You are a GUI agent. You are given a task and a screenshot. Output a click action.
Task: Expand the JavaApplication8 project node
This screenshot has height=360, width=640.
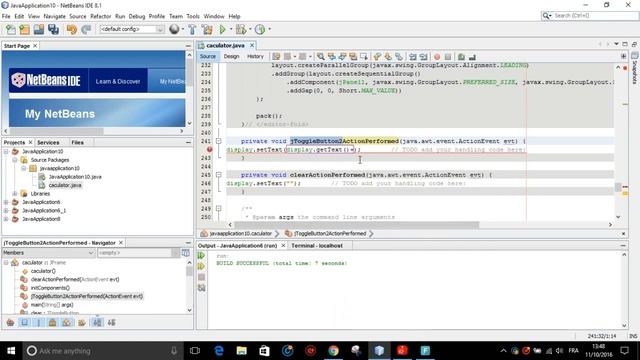[x=6, y=219]
